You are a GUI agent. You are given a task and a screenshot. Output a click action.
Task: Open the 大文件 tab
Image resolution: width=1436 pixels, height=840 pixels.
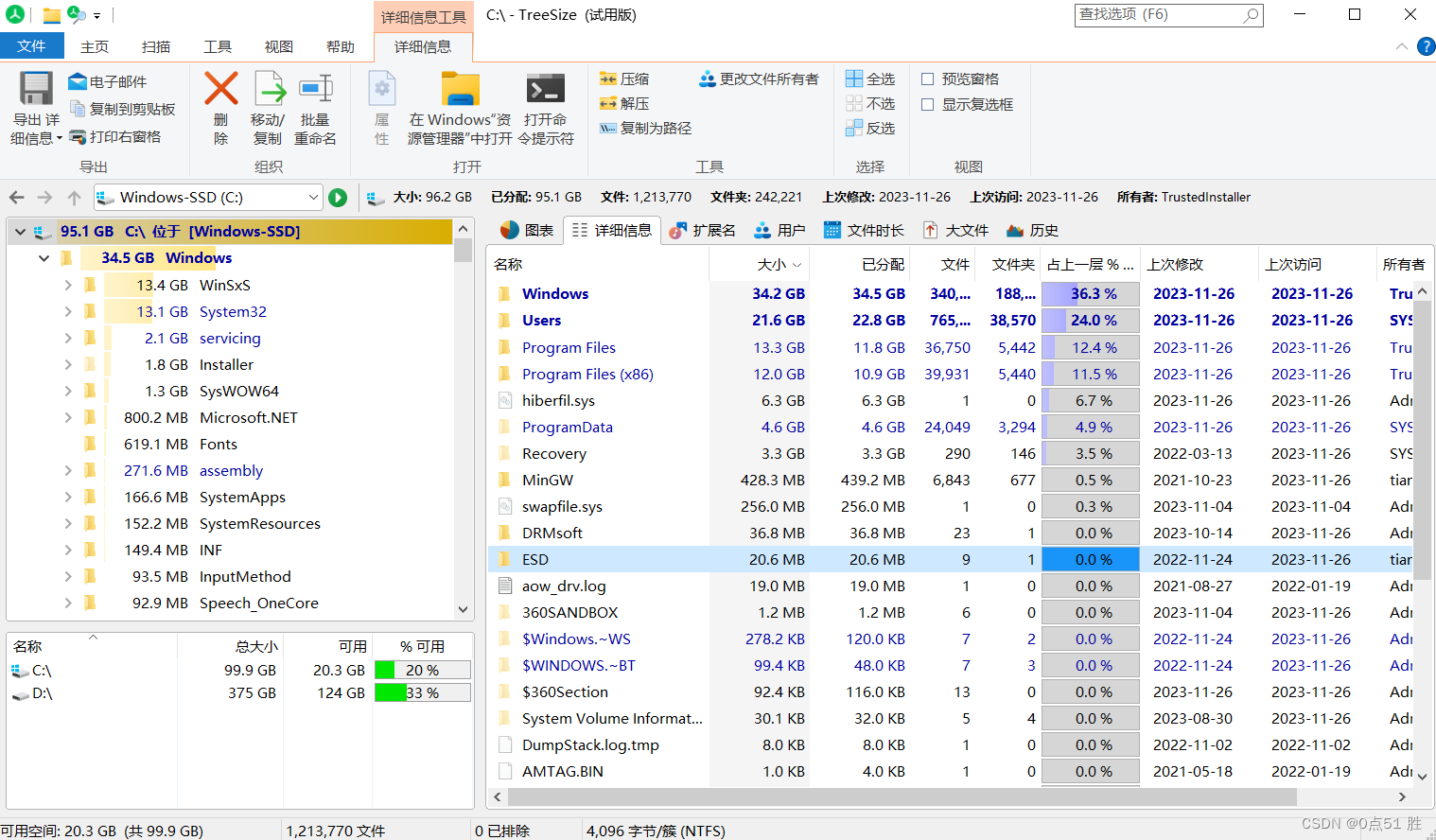click(x=955, y=231)
